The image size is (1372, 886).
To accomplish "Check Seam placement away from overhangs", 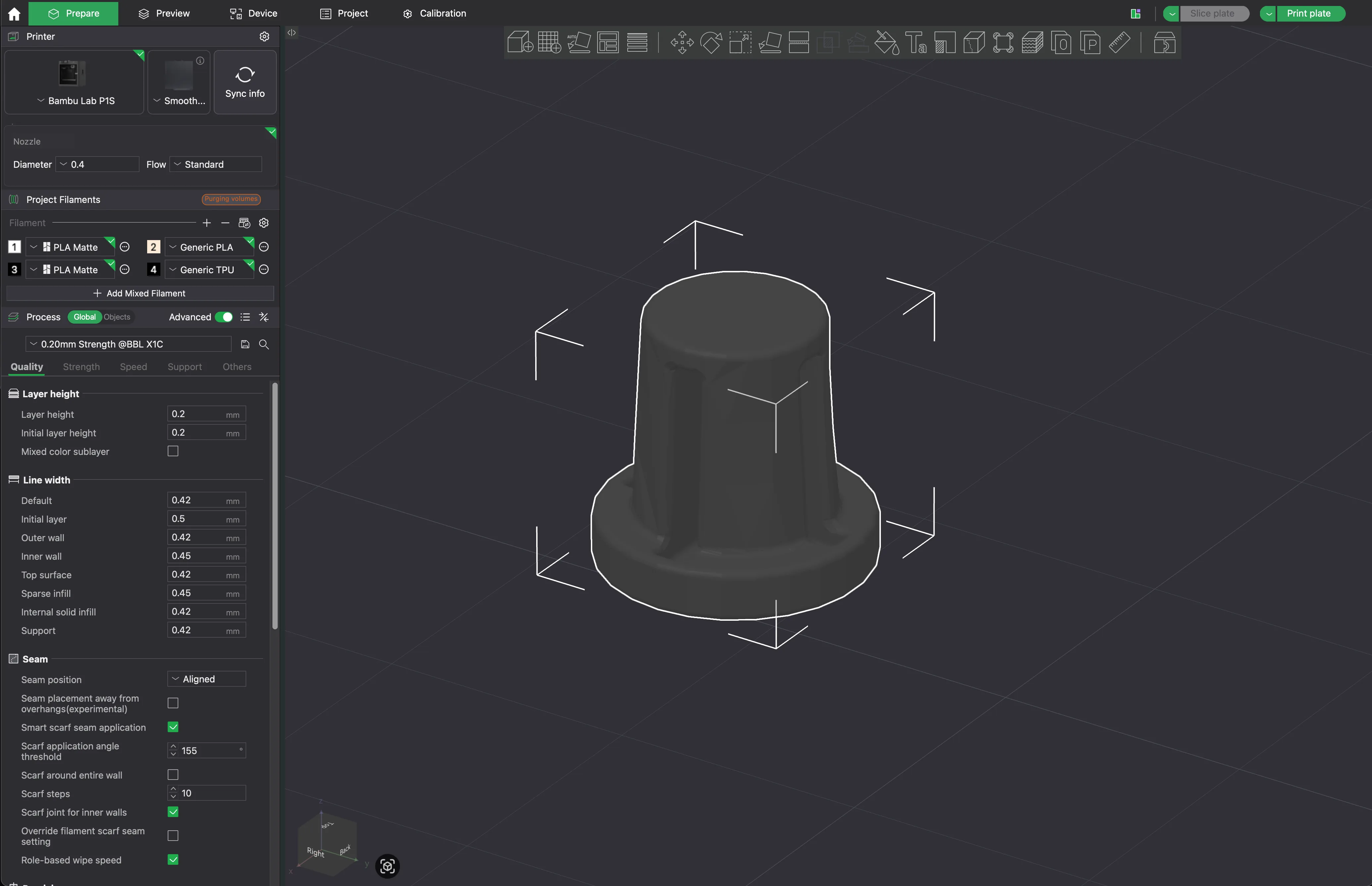I will click(173, 703).
